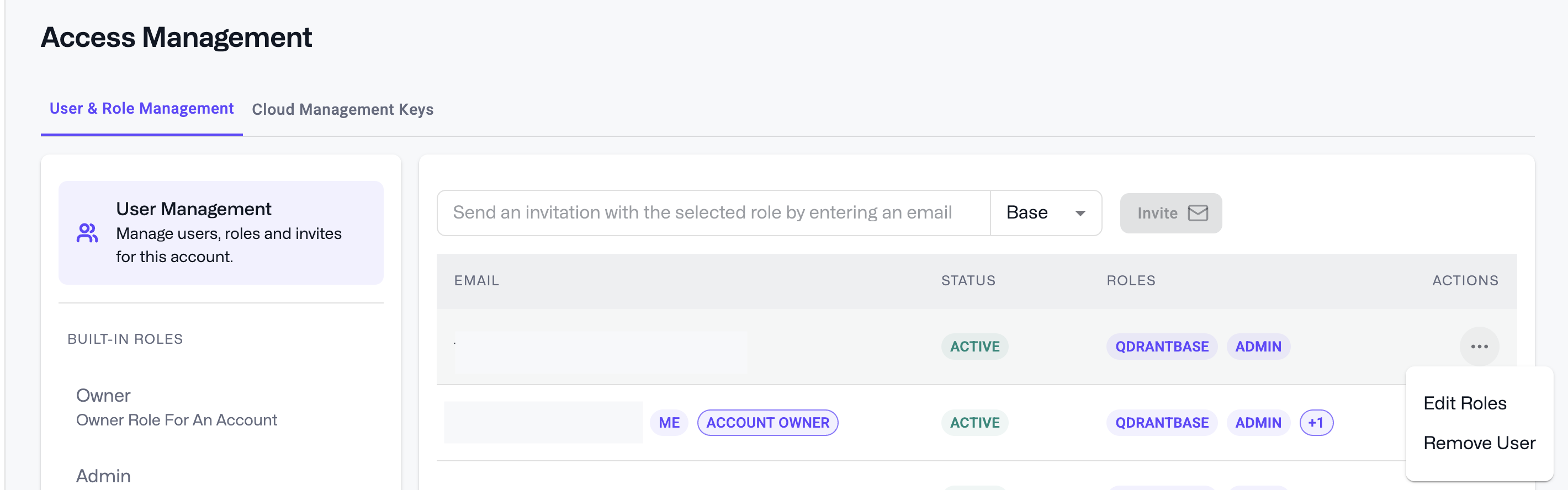Open the three-dots actions menu

(1479, 347)
